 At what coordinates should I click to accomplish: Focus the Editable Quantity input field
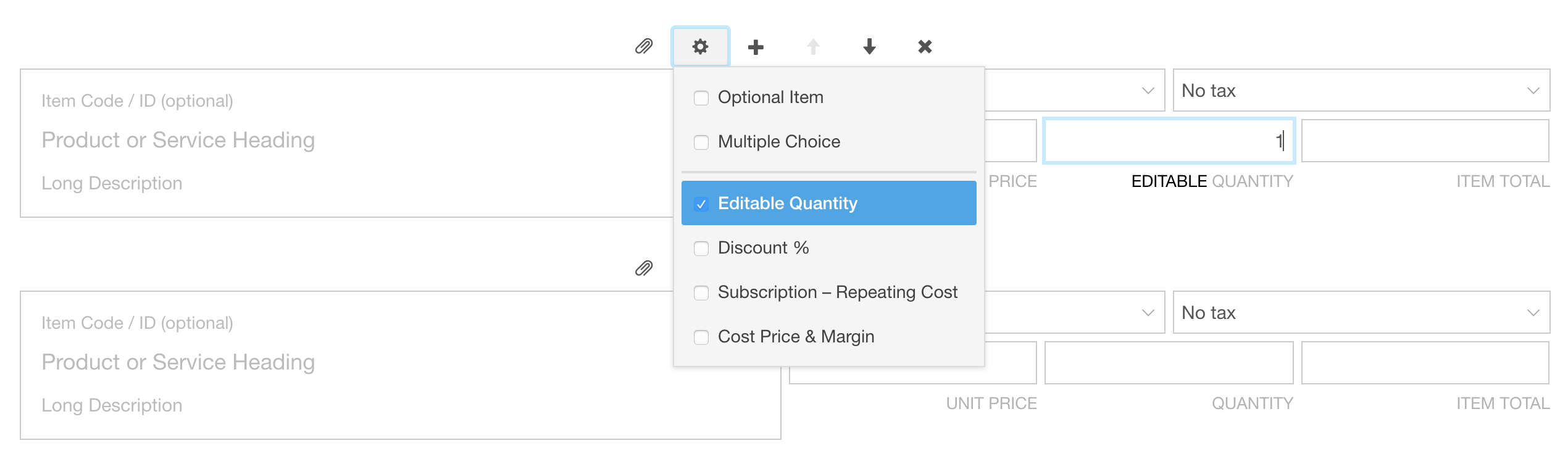pos(1169,141)
